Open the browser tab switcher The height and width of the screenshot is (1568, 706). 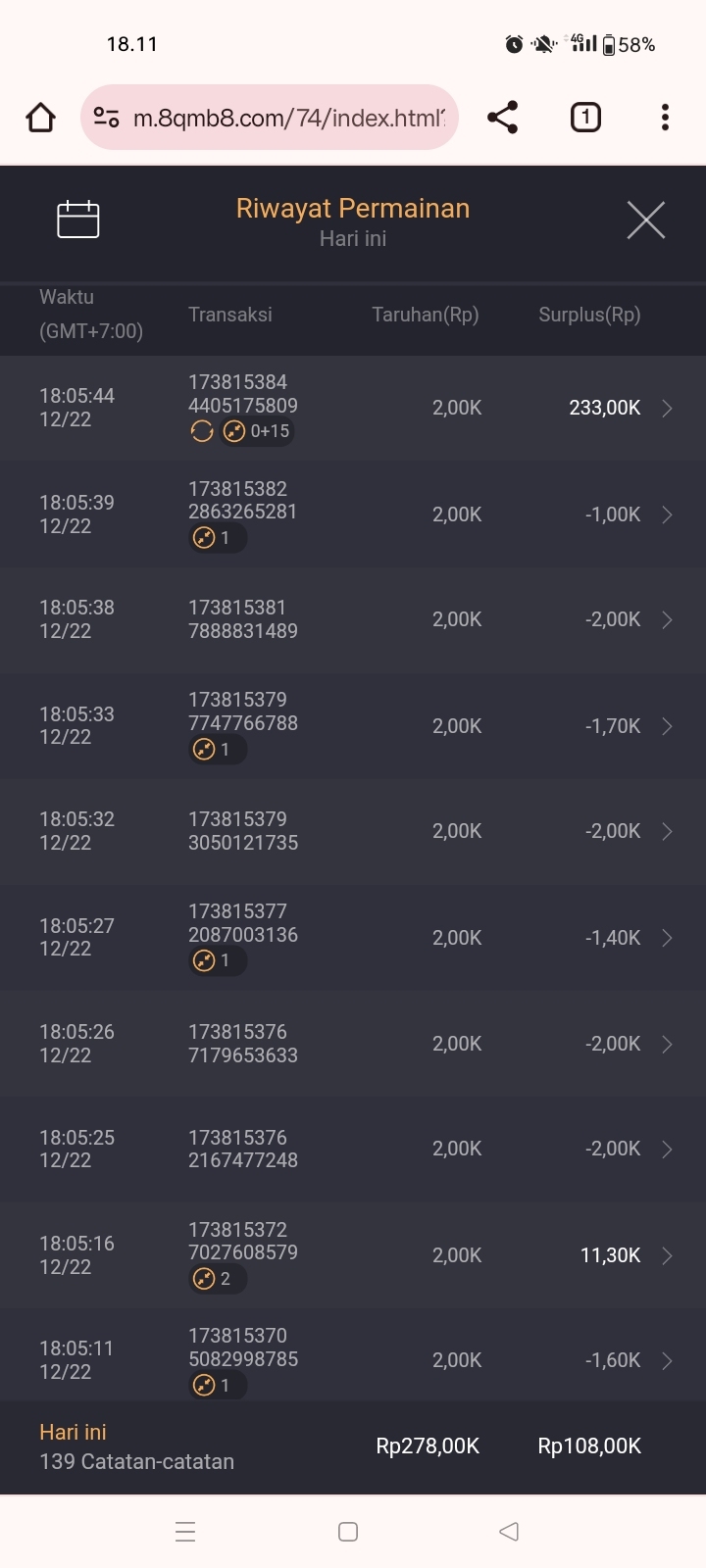[x=585, y=118]
